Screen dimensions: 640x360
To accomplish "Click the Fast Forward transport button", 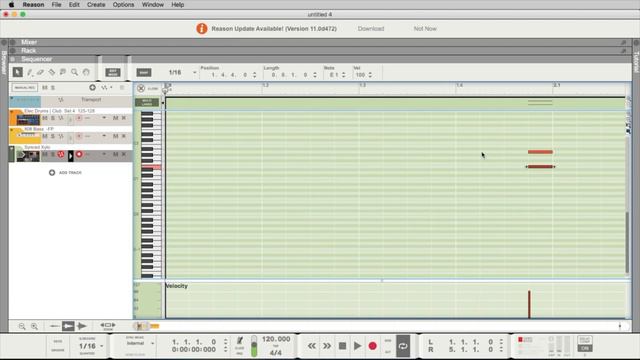I will click(327, 346).
